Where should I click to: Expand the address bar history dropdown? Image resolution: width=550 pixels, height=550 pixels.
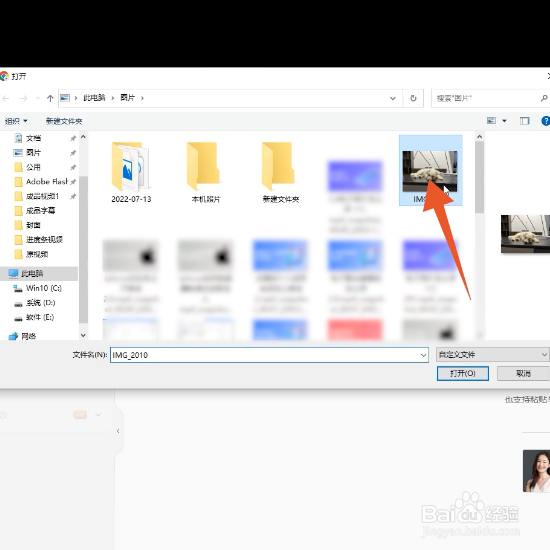click(x=393, y=98)
